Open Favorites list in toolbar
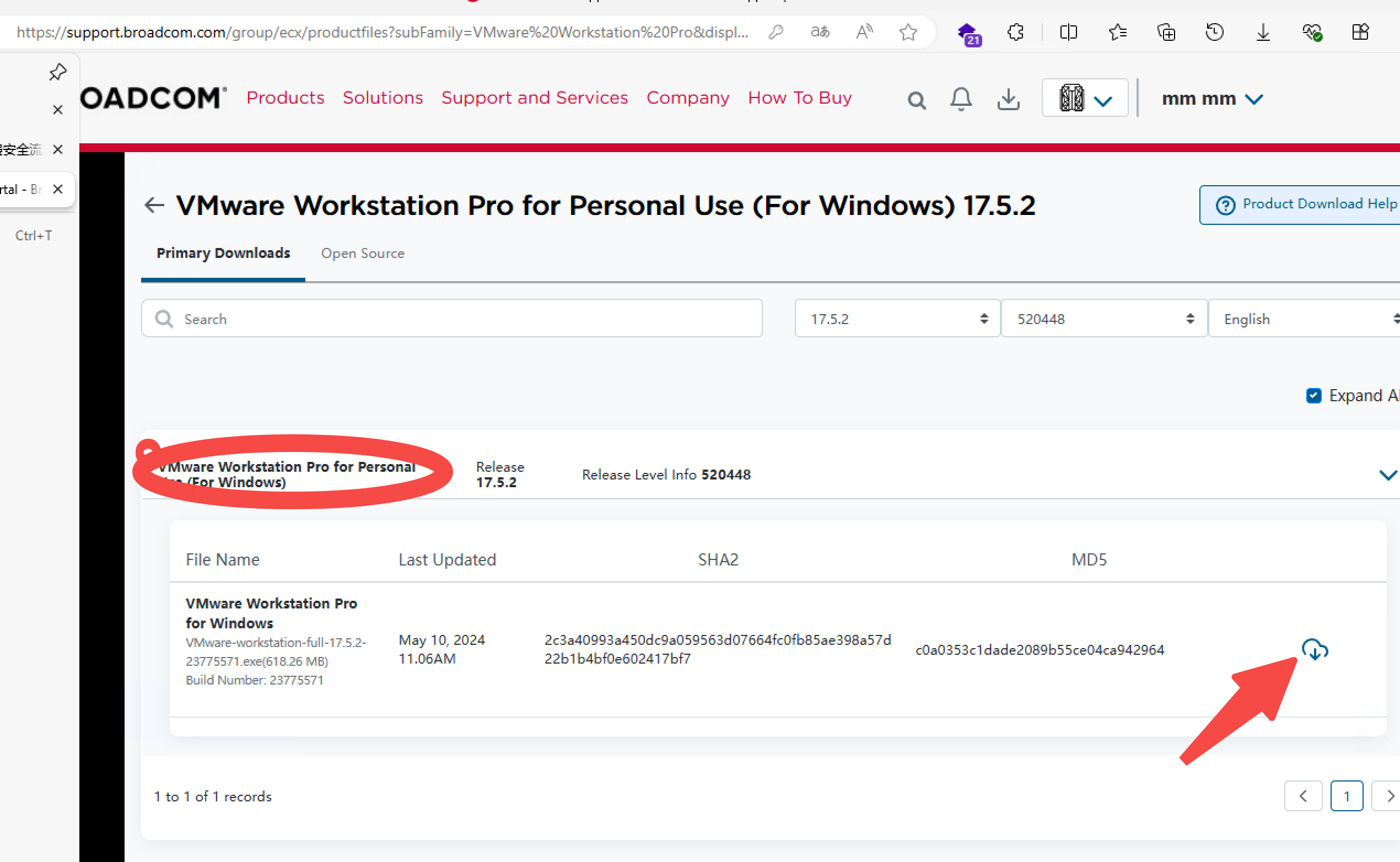1400x862 pixels. click(1117, 32)
